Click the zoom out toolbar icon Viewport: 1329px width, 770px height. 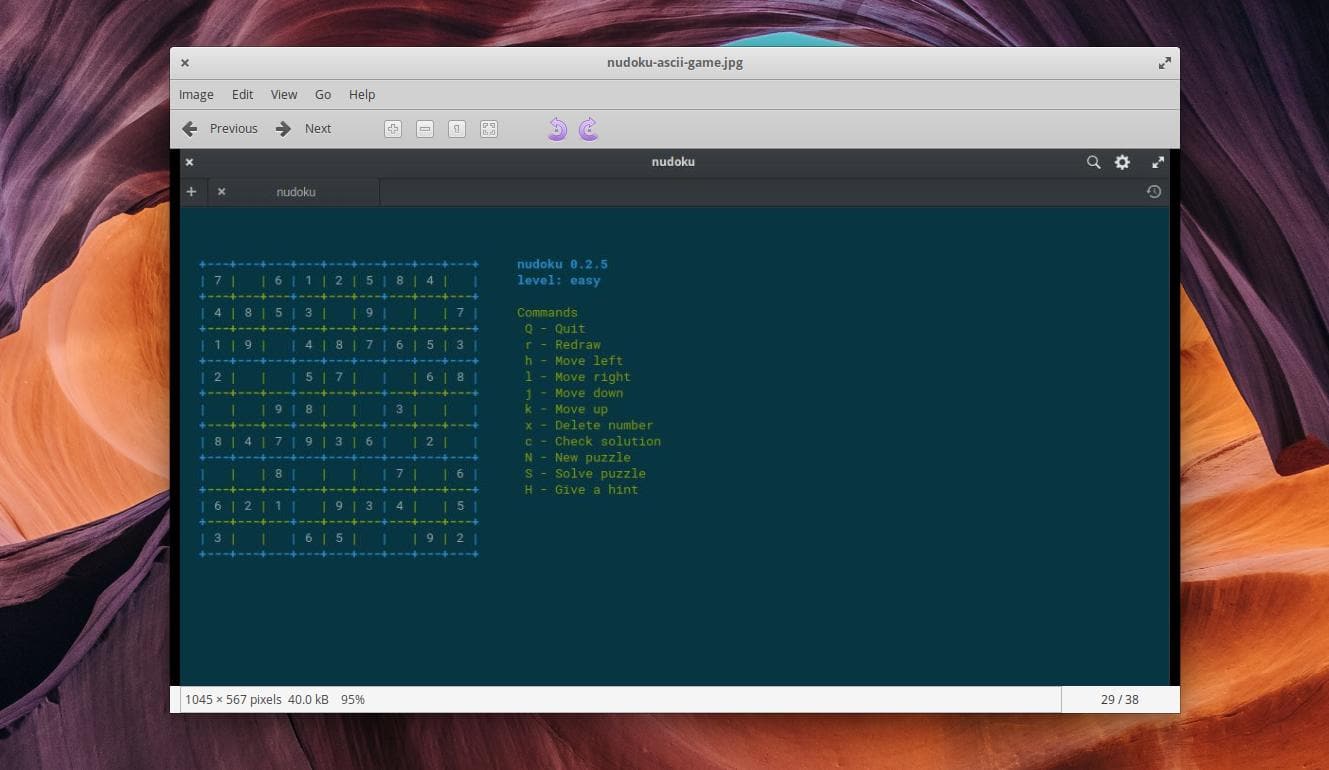point(425,129)
